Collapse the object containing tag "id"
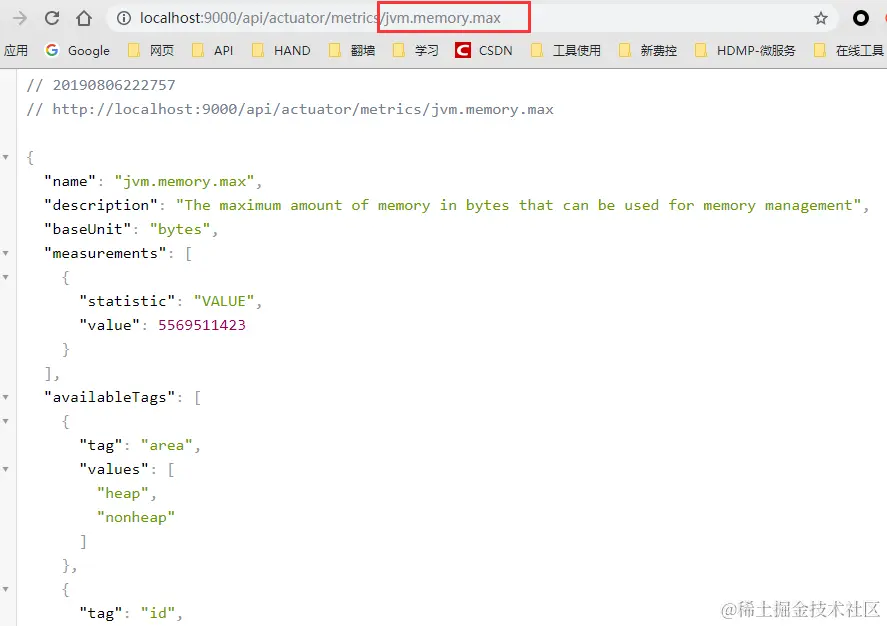The width and height of the screenshot is (887, 626). coord(6,589)
